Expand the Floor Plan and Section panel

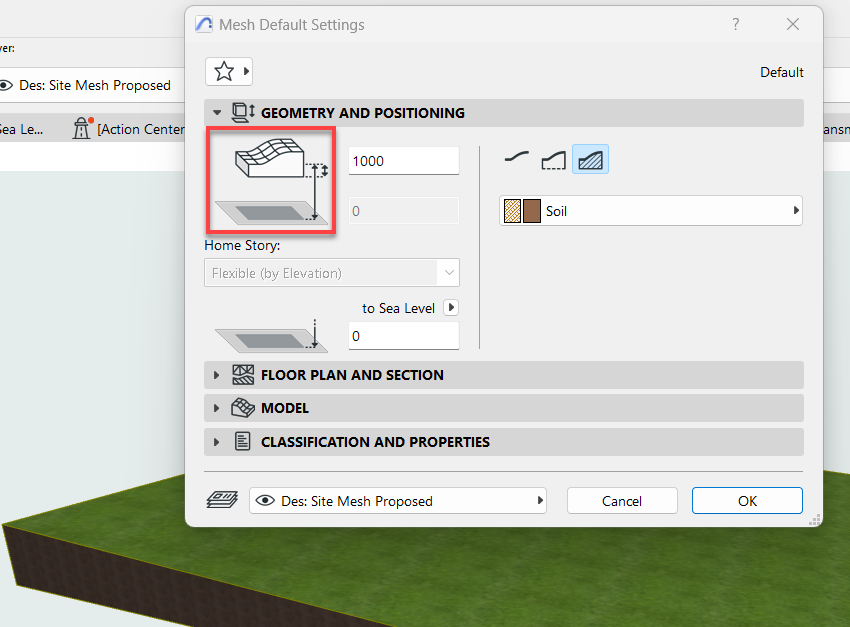click(x=217, y=375)
